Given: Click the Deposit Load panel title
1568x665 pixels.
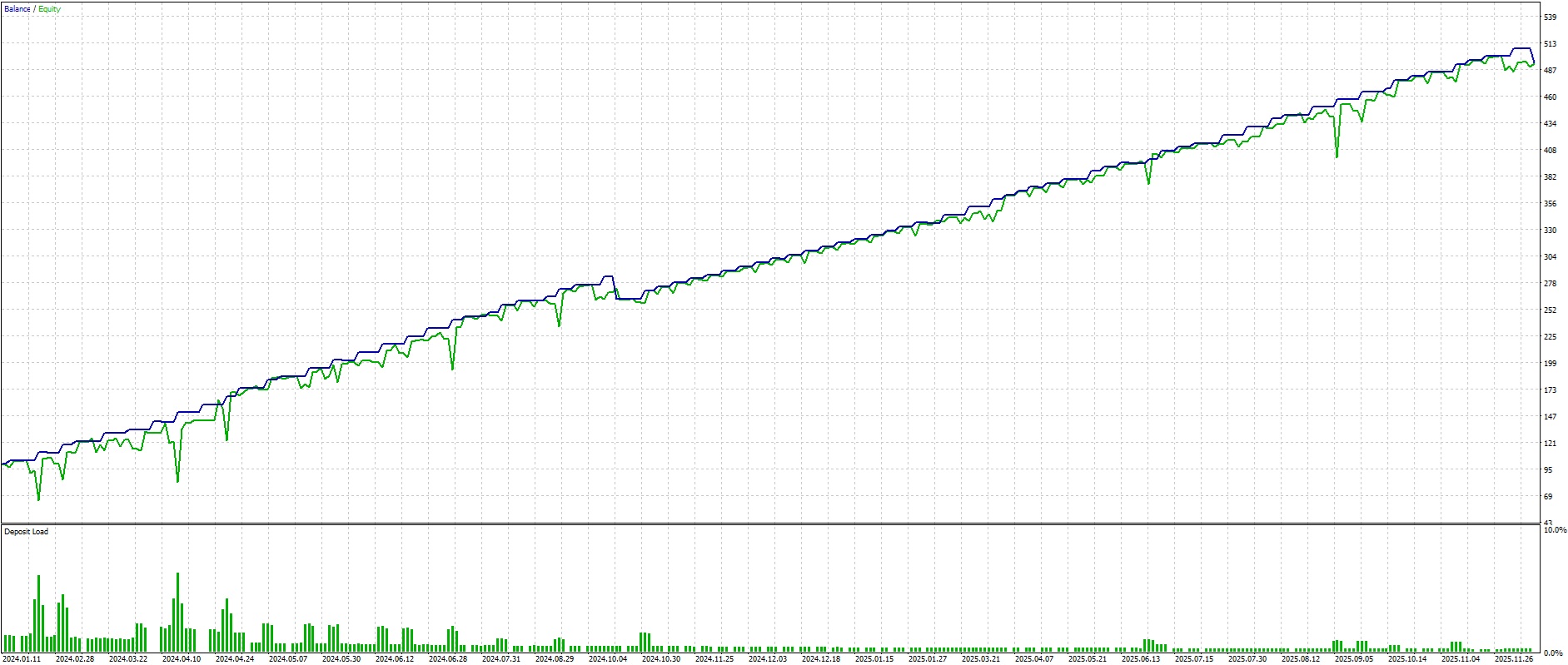Looking at the screenshot, I should (x=26, y=532).
